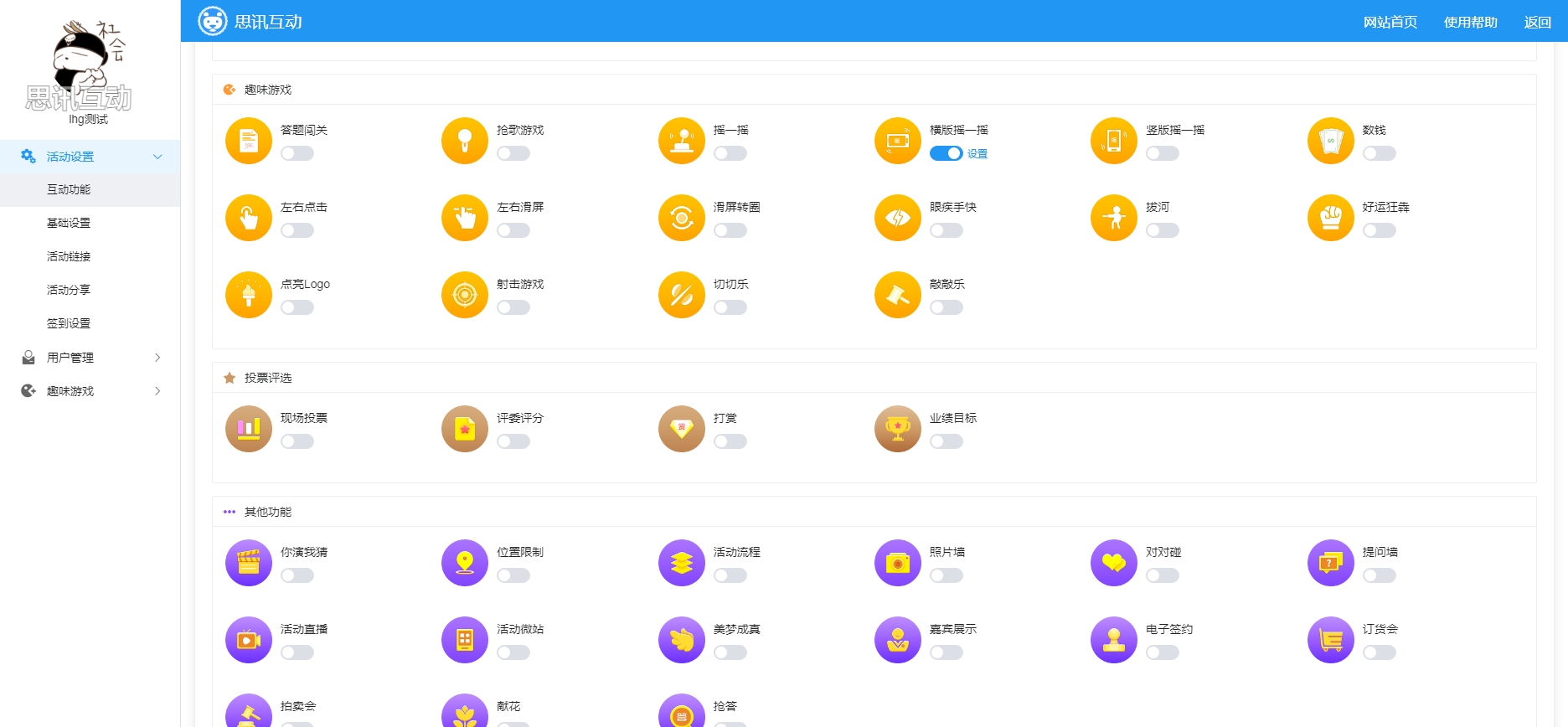Turn on the 打赏 toggle

point(730,441)
